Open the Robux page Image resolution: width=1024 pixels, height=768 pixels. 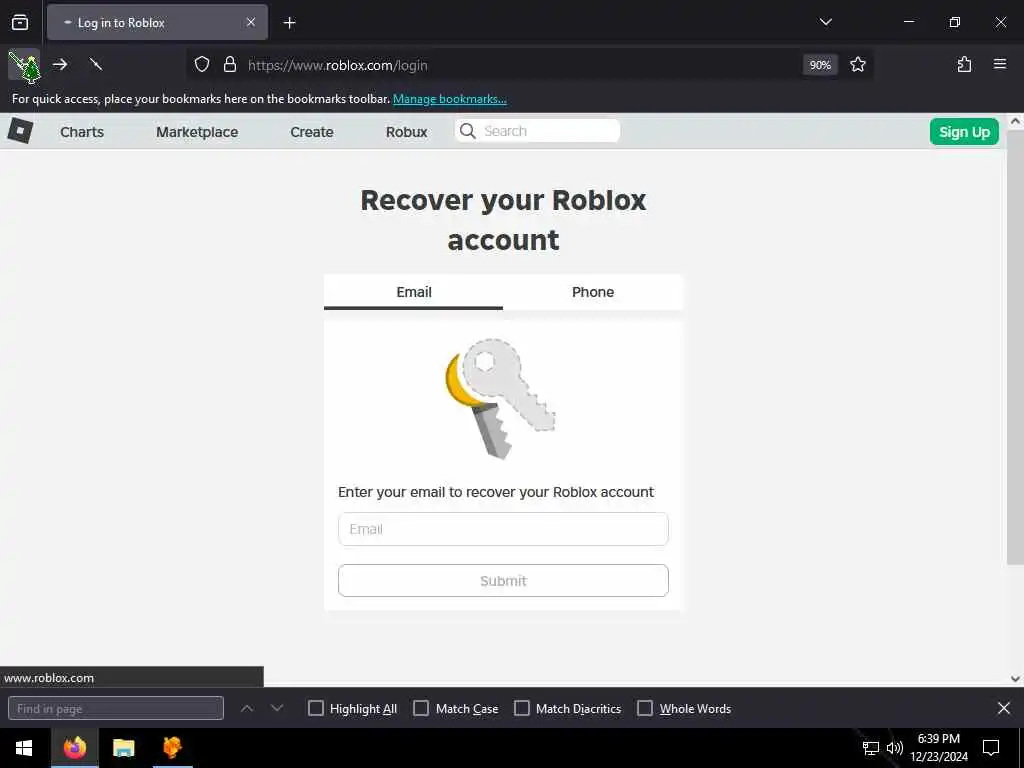406,132
